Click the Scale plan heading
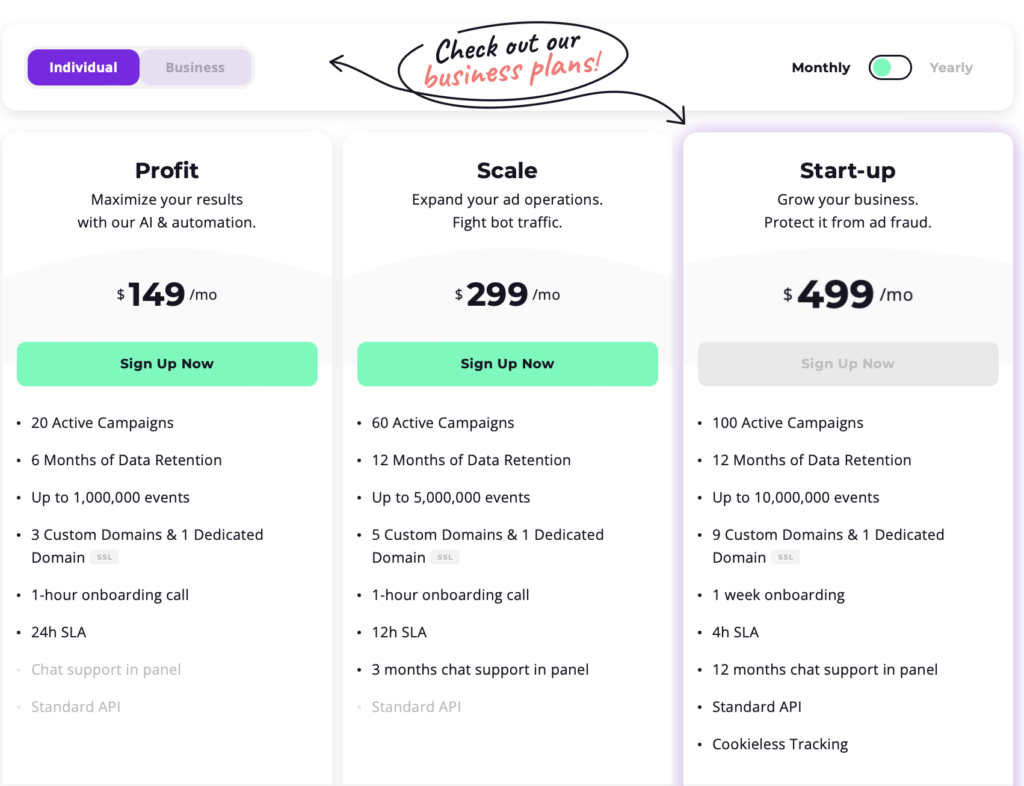The image size is (1024, 786). (x=507, y=170)
